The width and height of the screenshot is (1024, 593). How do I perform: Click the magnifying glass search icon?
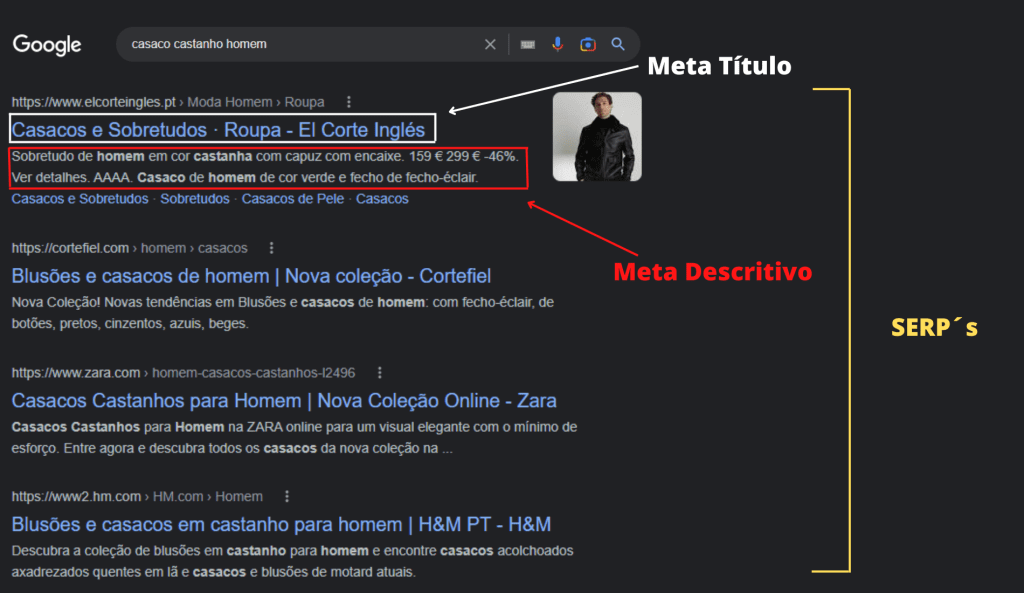coord(618,44)
